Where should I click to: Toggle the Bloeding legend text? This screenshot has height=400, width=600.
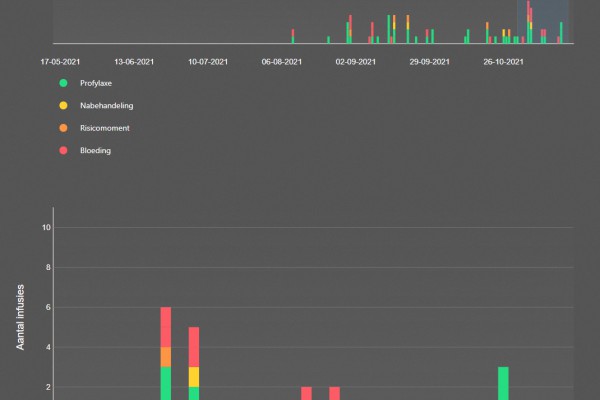pyautogui.click(x=95, y=150)
